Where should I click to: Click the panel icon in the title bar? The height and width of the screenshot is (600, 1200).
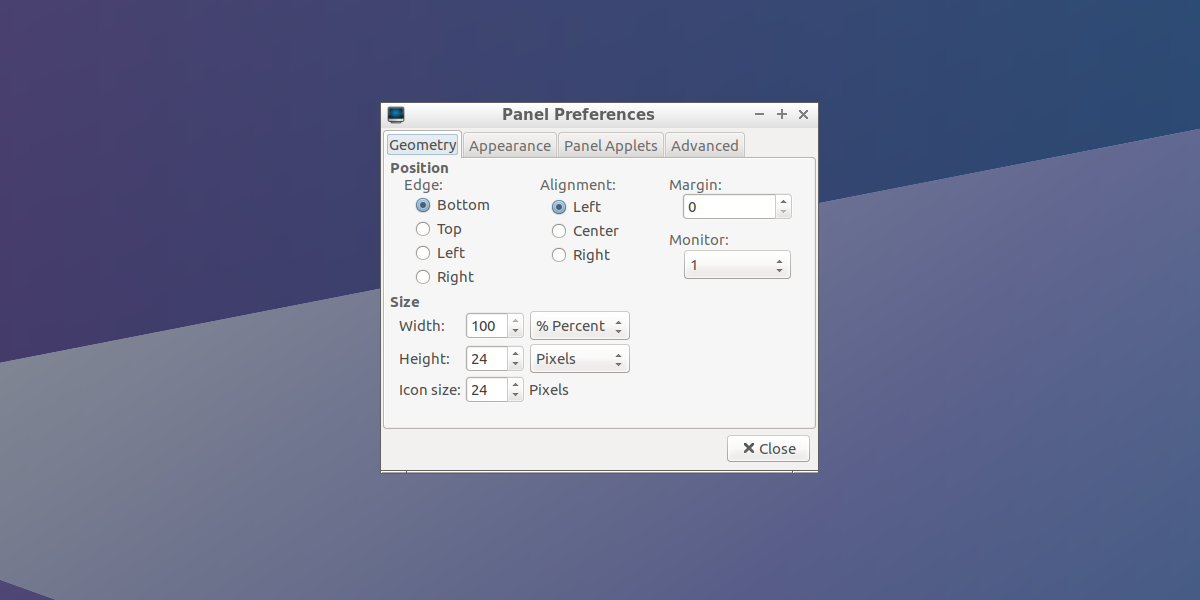point(396,115)
